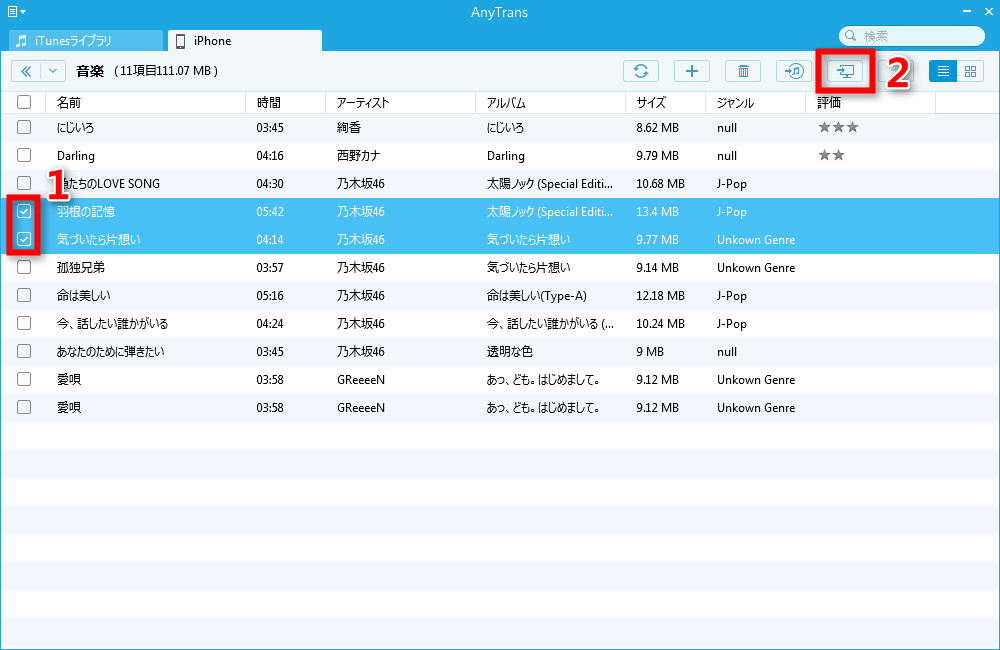Click the song title 孤独兄弟

point(80,268)
